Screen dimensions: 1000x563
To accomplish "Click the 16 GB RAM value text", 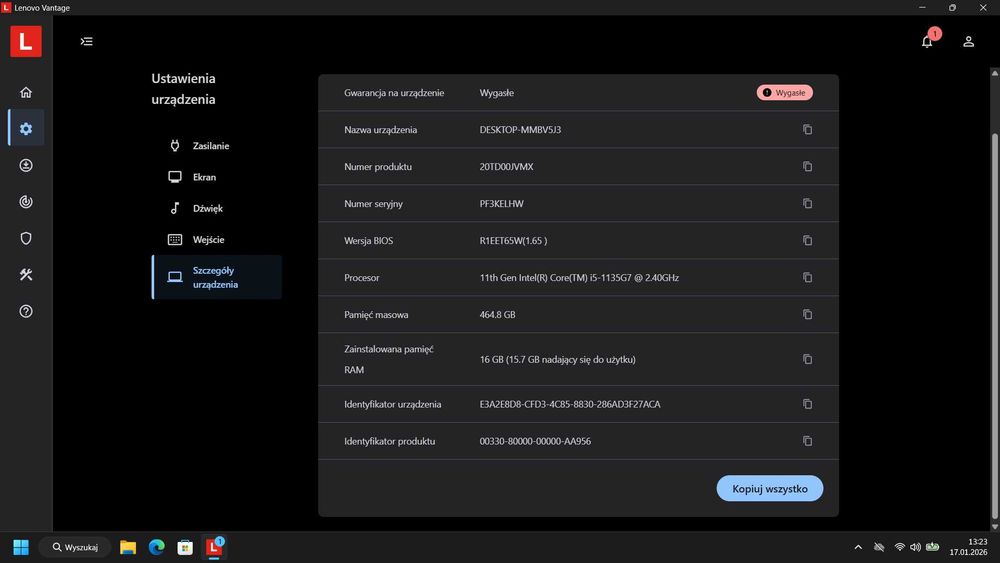I will coord(557,359).
